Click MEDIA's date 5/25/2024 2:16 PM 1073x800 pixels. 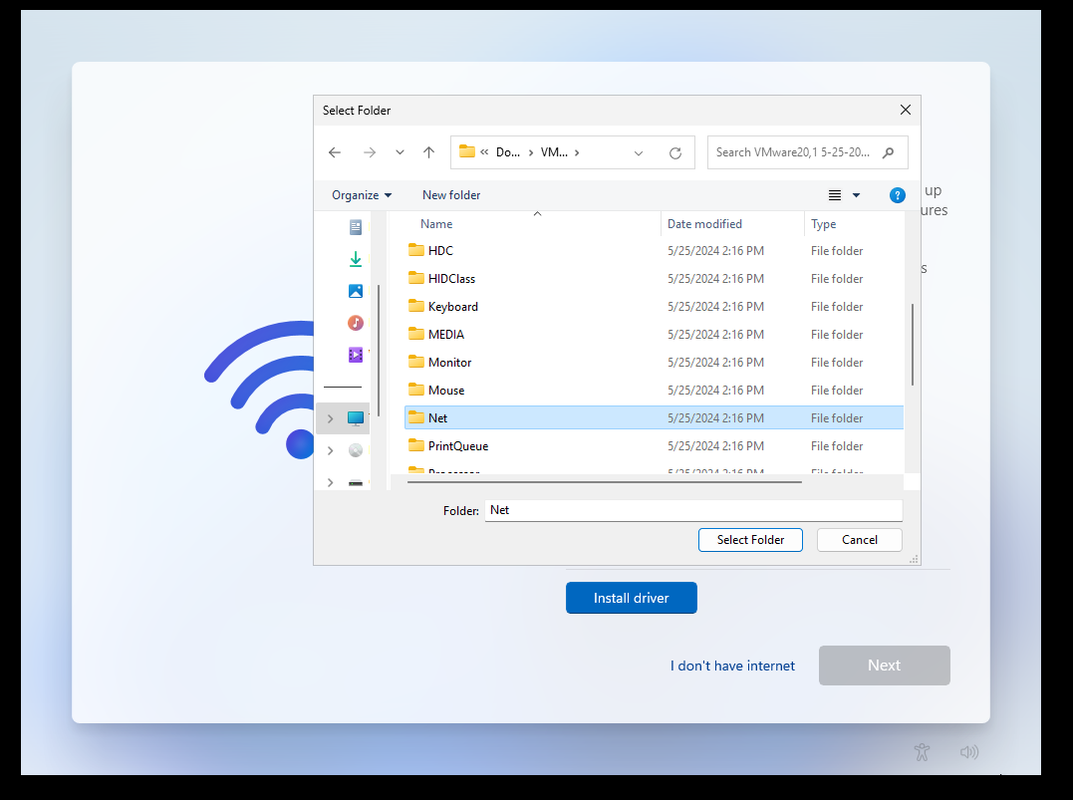[716, 335]
